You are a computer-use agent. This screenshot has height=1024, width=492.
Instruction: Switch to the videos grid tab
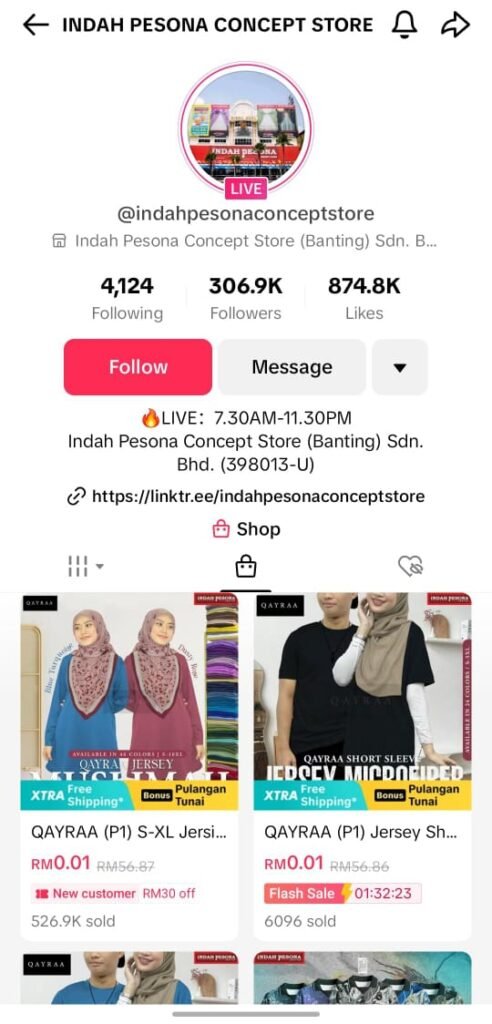click(78, 566)
